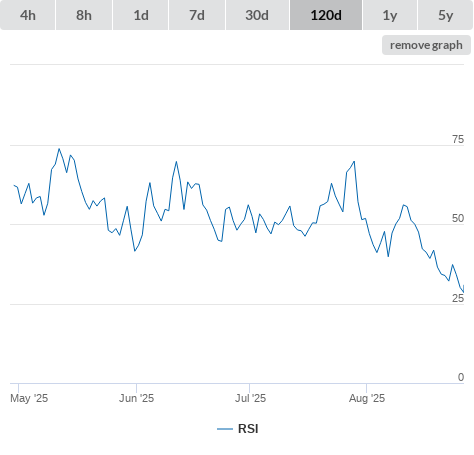Select the 4h time range tab
This screenshot has height=455, width=474.
[28, 15]
